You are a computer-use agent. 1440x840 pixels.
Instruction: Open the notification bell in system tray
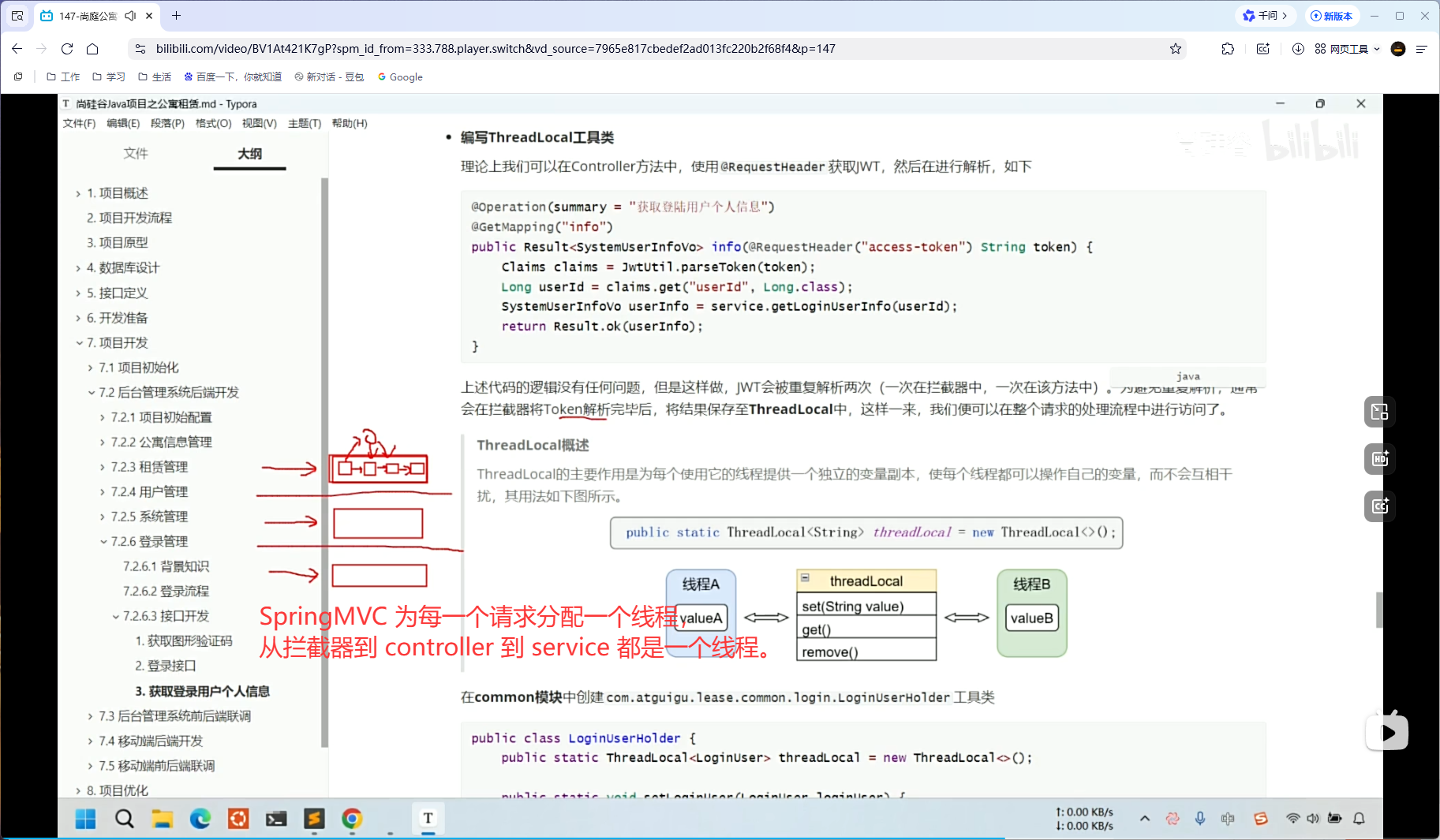1359,819
